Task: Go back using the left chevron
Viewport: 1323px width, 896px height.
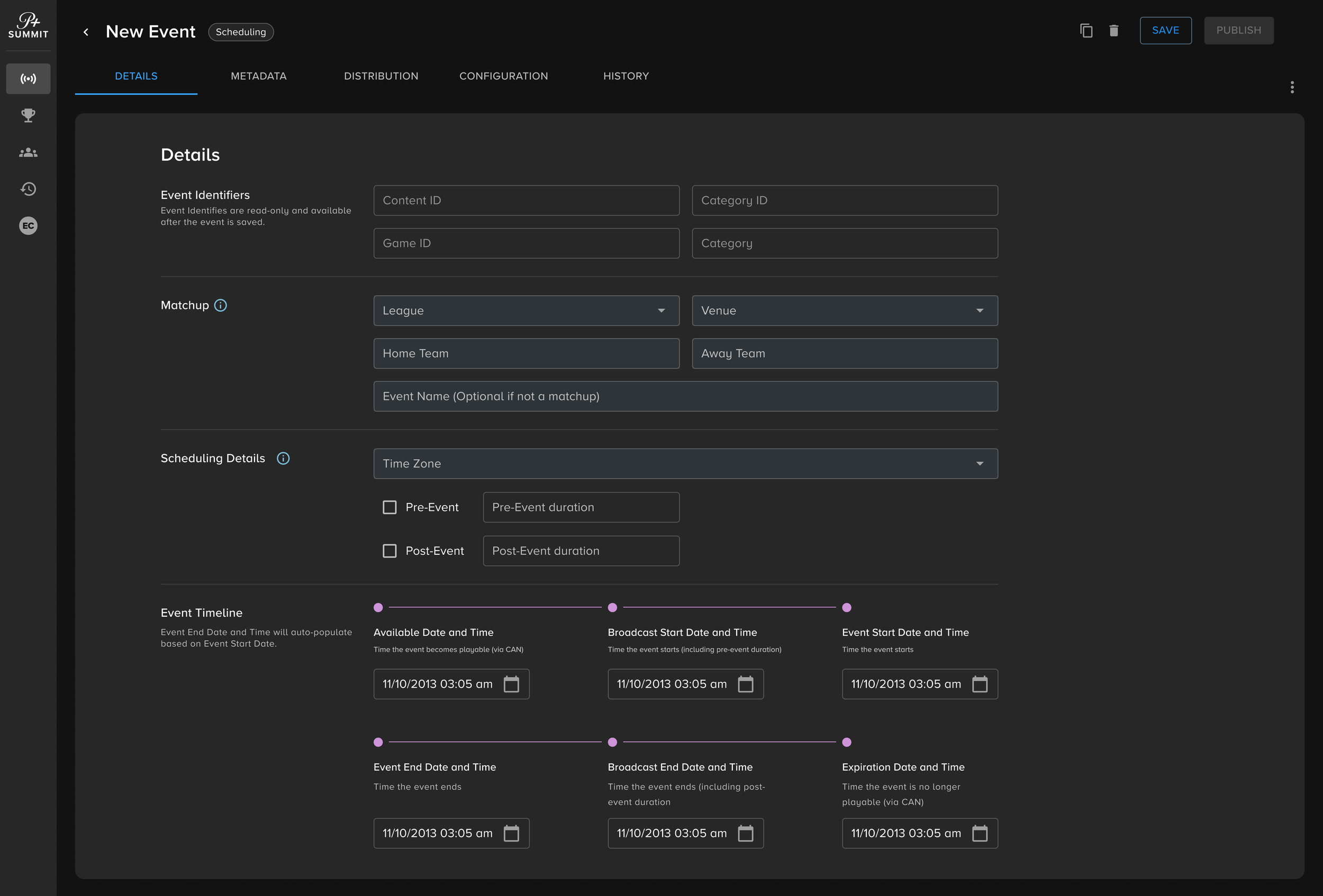Action: coord(86,32)
